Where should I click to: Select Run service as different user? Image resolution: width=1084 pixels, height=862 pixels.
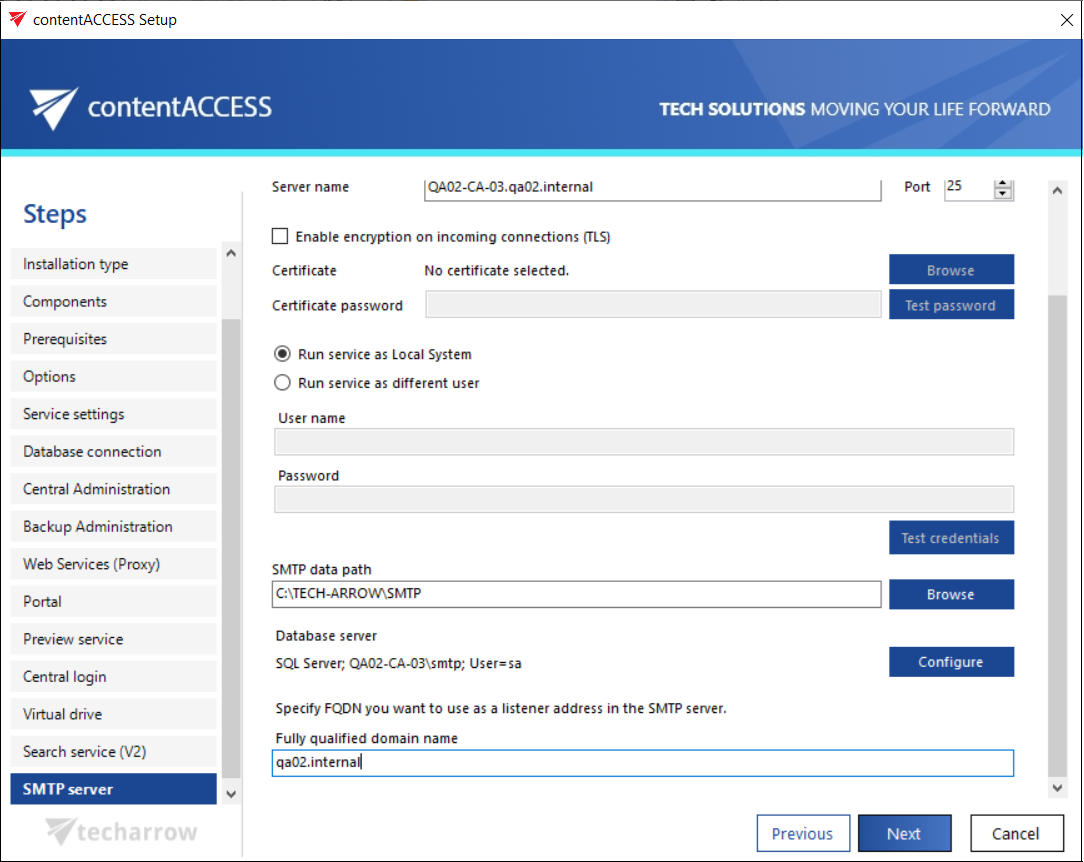[283, 383]
